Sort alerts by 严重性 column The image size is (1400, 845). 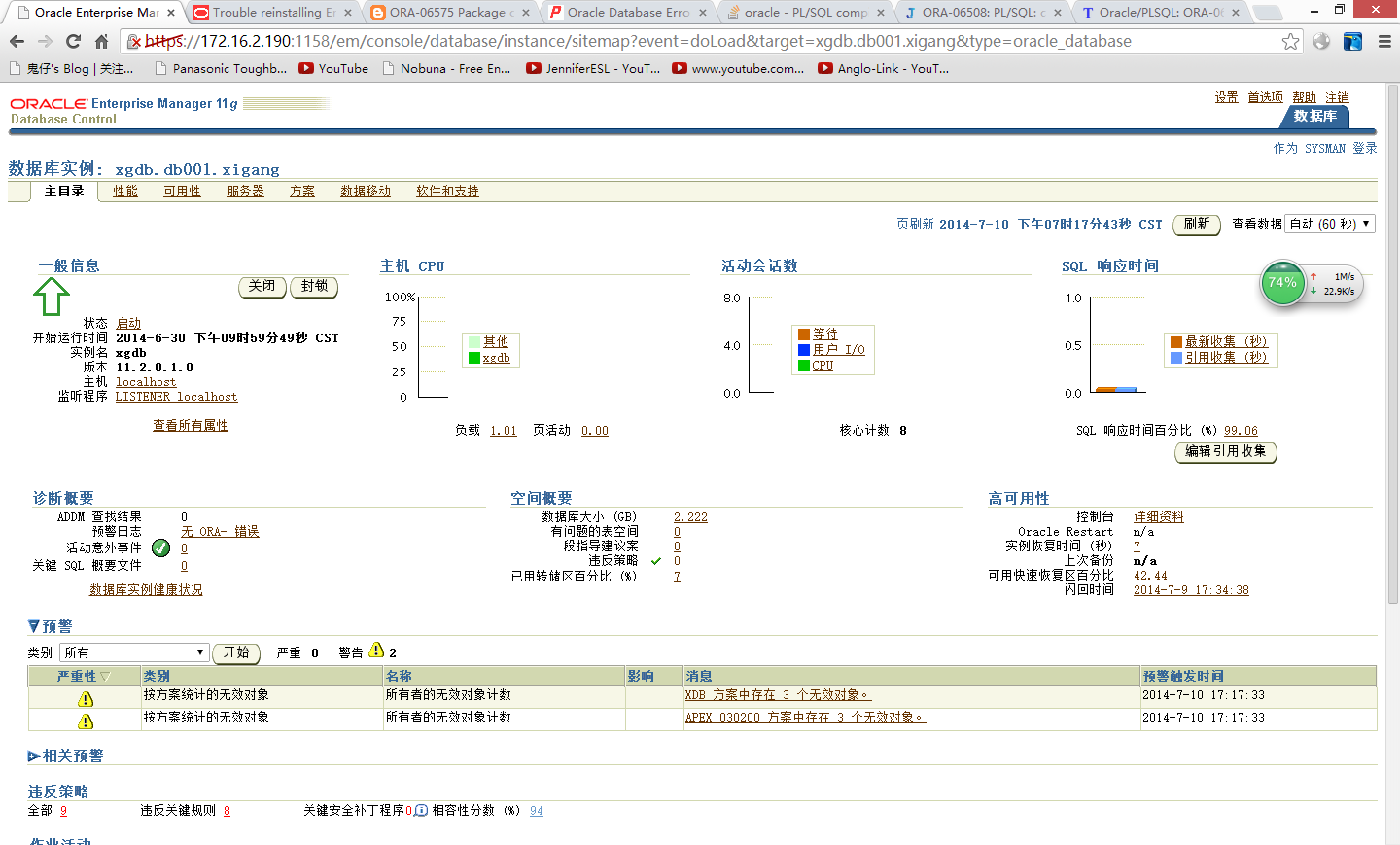coord(84,676)
